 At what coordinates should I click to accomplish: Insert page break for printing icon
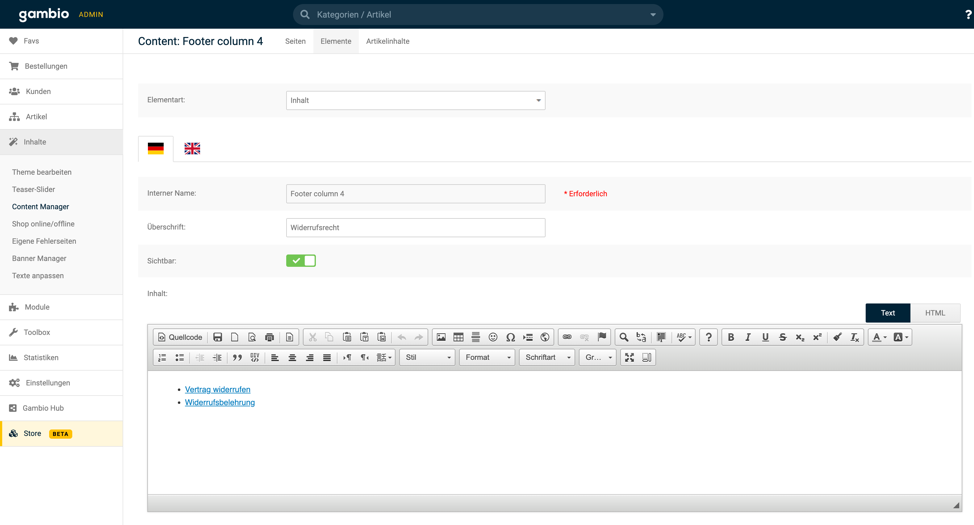528,337
